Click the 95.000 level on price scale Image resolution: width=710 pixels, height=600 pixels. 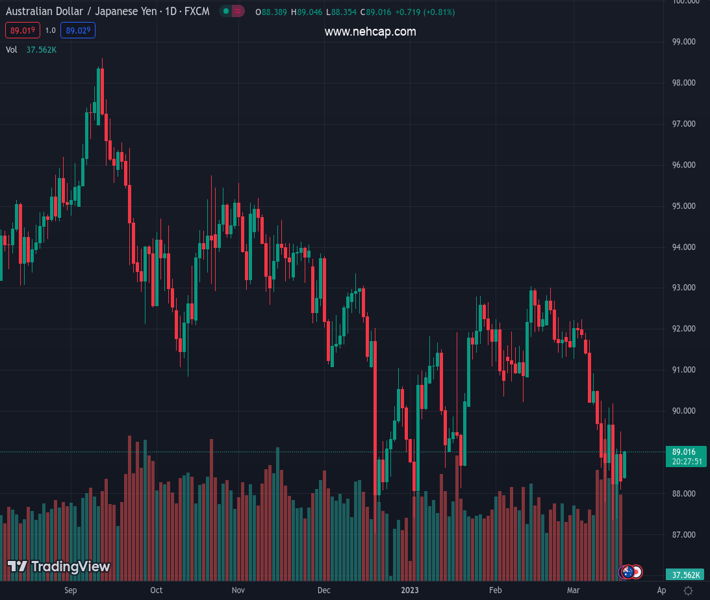pos(684,206)
